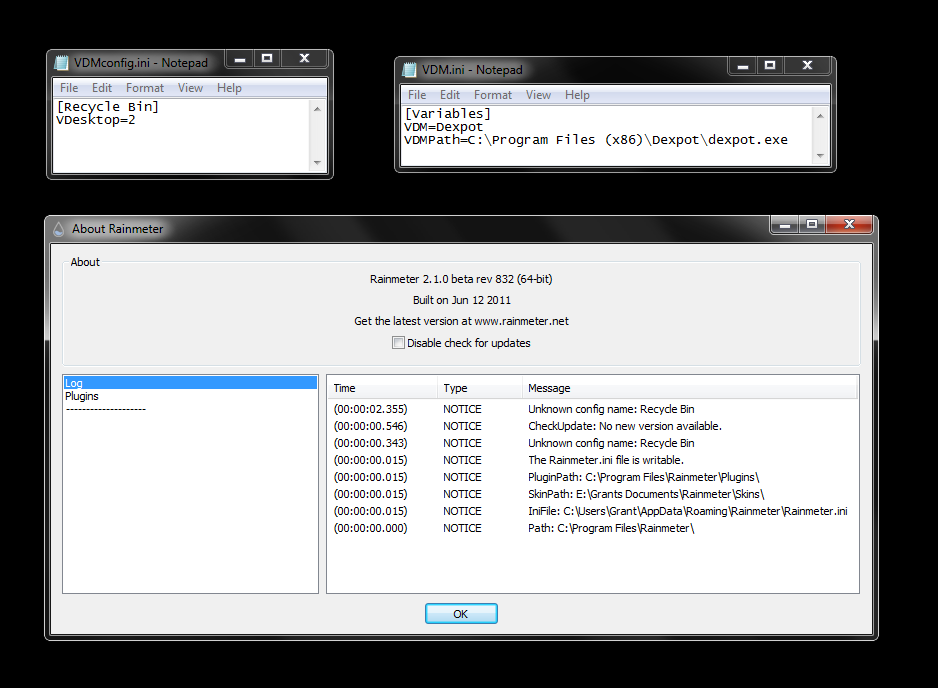Select the CheckUpdate log message row
The width and height of the screenshot is (938, 688).
(624, 426)
